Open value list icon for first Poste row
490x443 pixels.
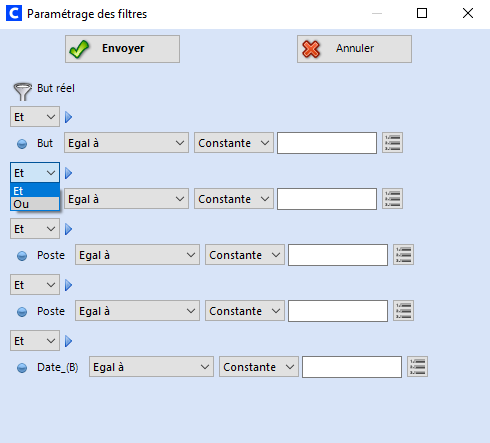point(403,255)
